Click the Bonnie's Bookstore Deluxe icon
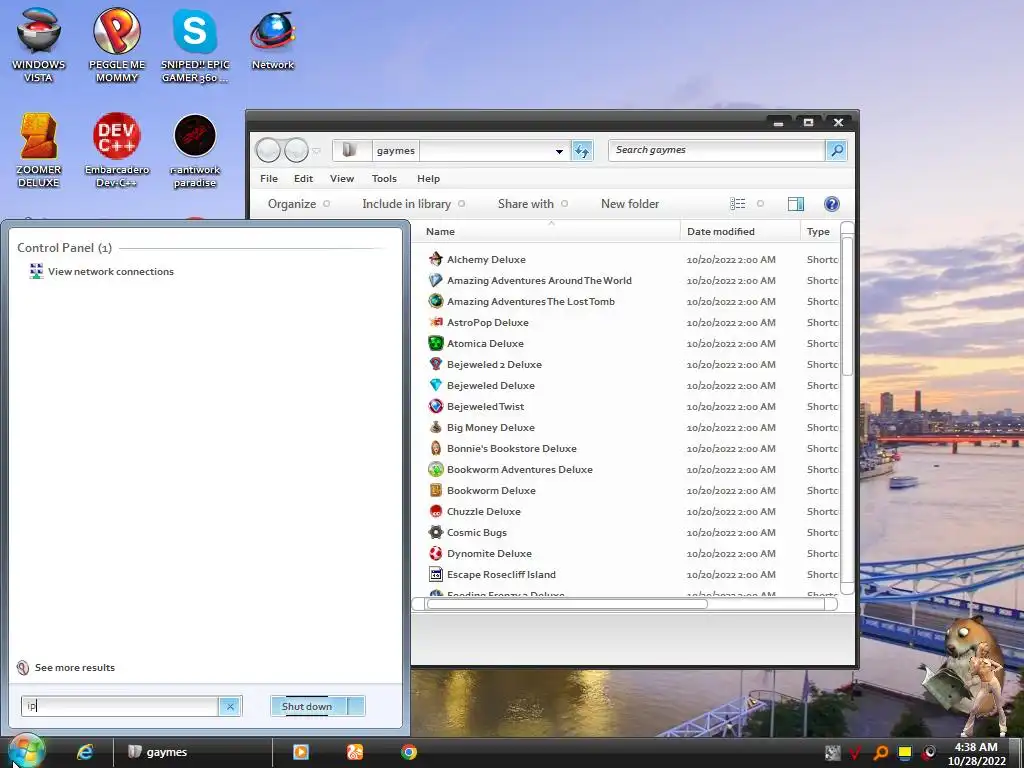 pos(436,448)
